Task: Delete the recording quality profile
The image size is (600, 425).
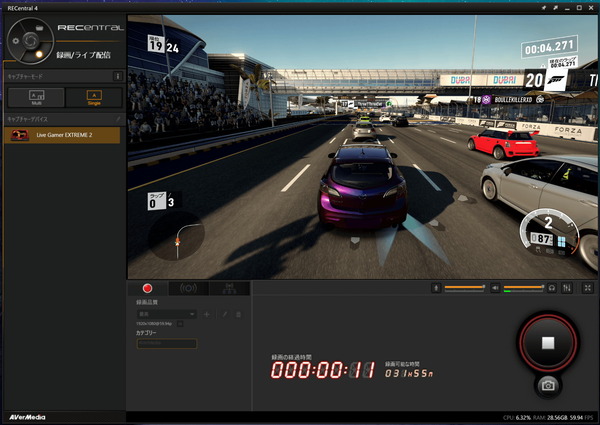Action: tap(238, 314)
